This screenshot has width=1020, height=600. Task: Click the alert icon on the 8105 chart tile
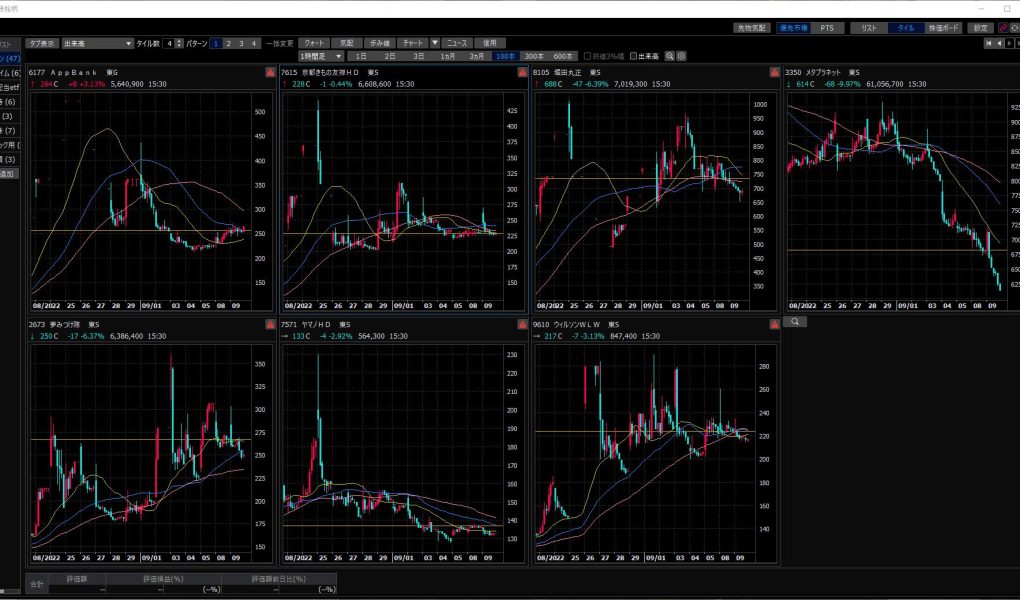773,73
